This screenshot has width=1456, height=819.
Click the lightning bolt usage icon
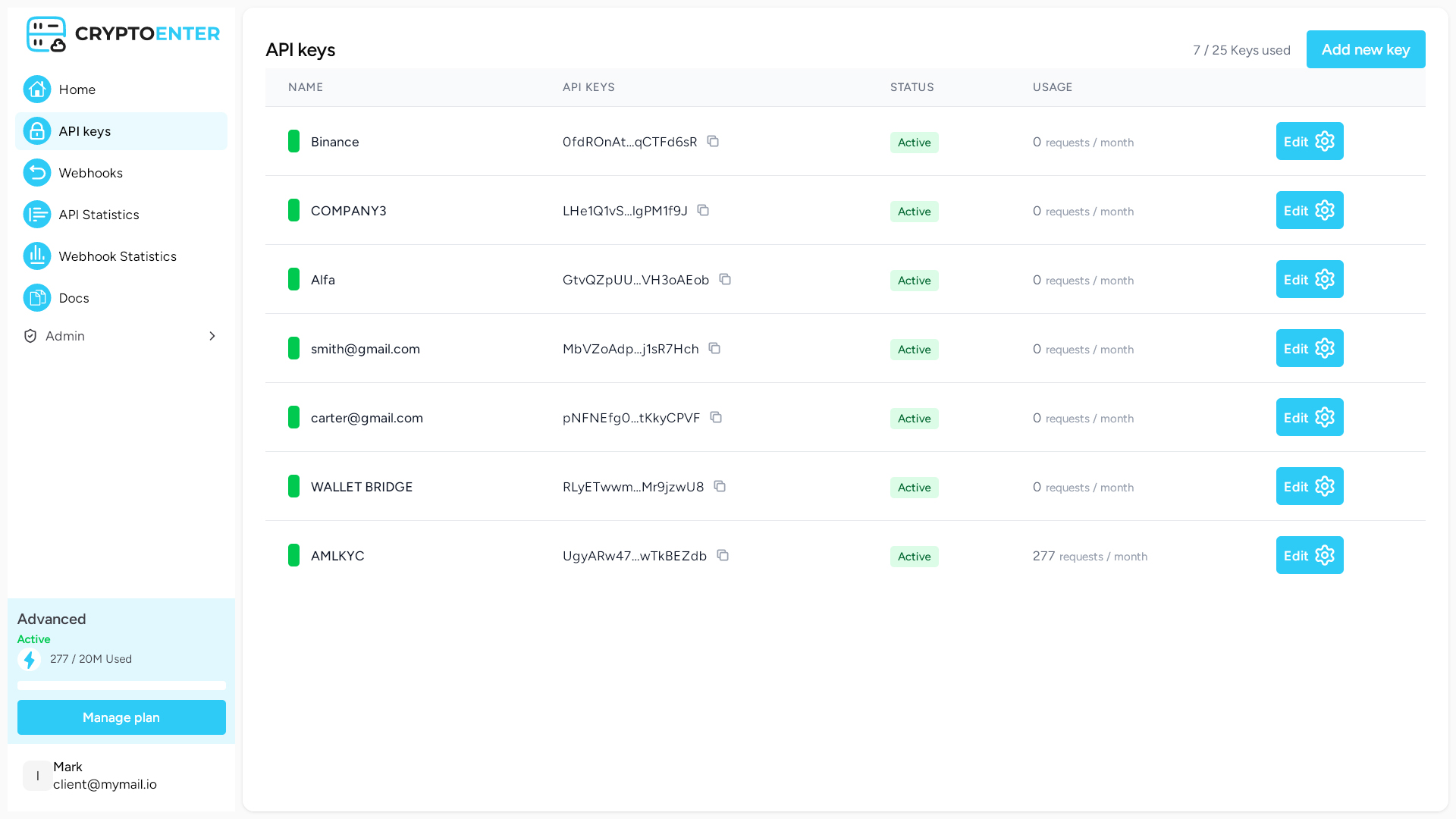click(x=30, y=660)
